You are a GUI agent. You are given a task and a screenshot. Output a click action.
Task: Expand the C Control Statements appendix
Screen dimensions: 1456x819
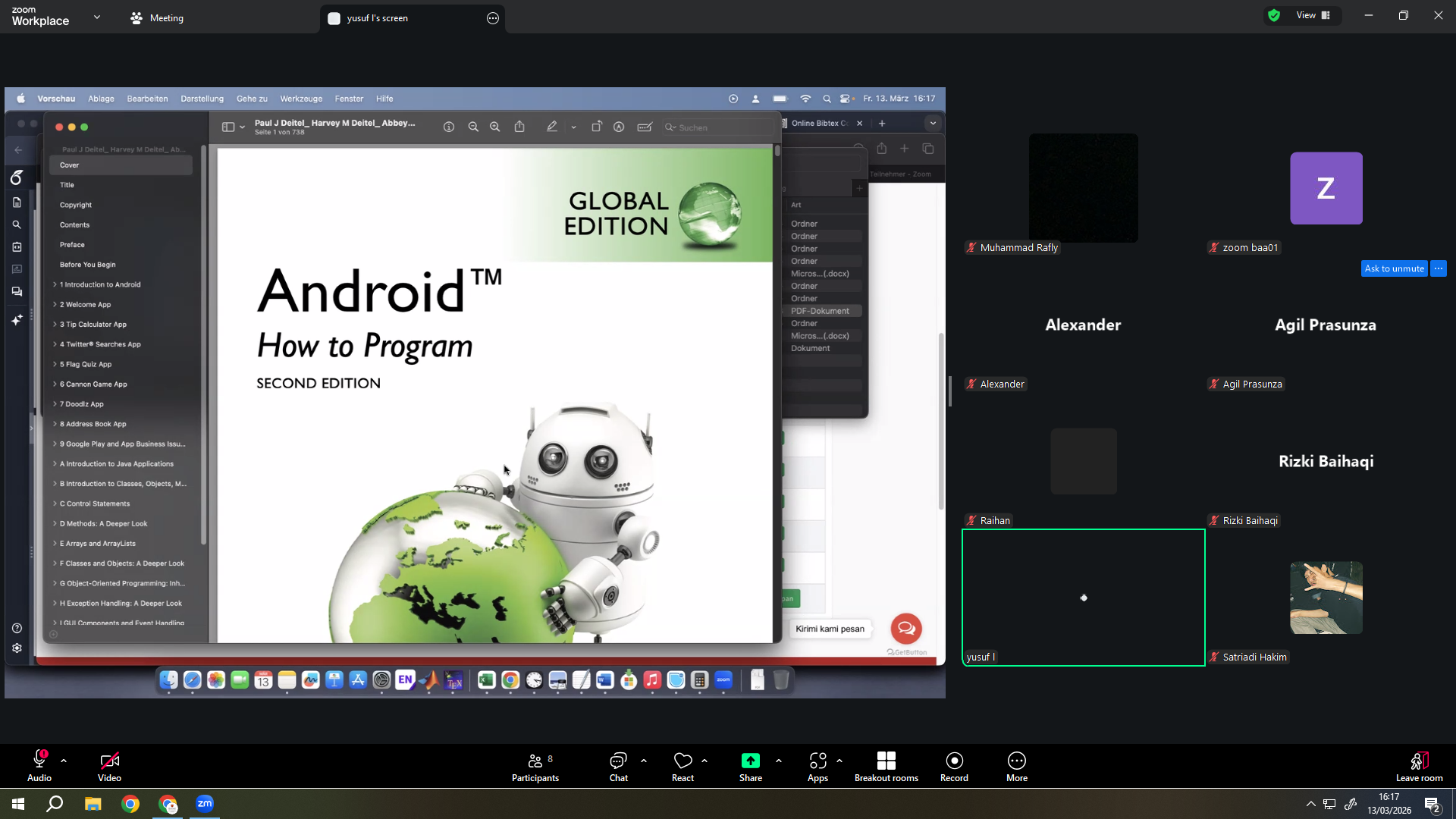(x=55, y=504)
